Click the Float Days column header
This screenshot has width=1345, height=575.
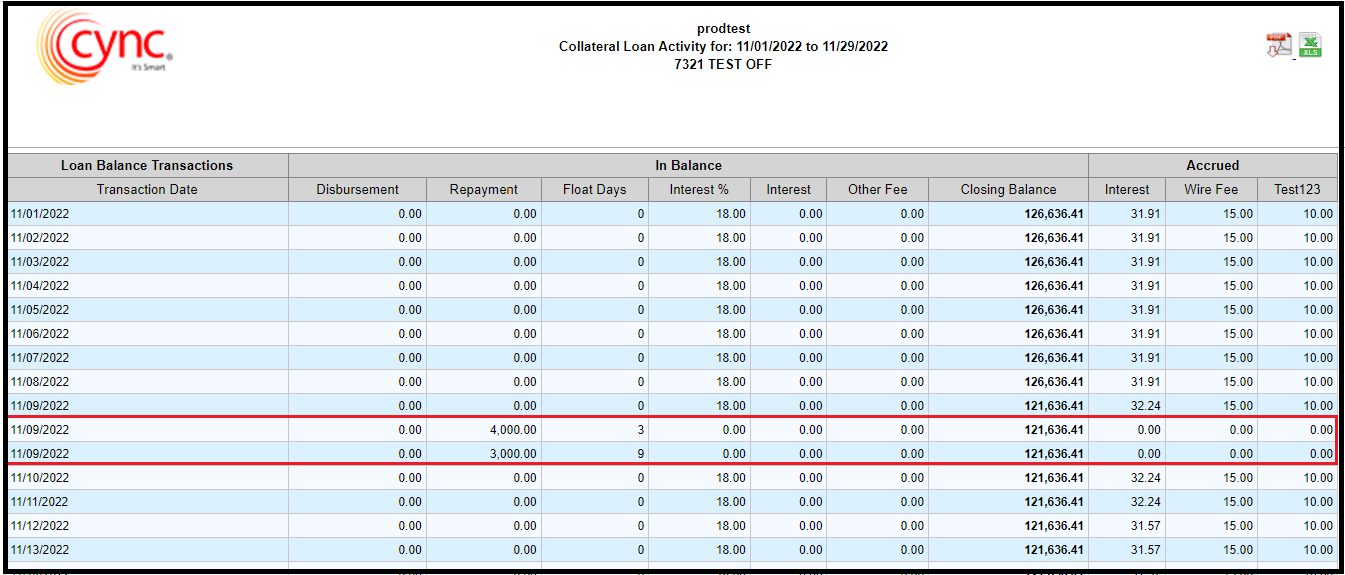[x=594, y=190]
